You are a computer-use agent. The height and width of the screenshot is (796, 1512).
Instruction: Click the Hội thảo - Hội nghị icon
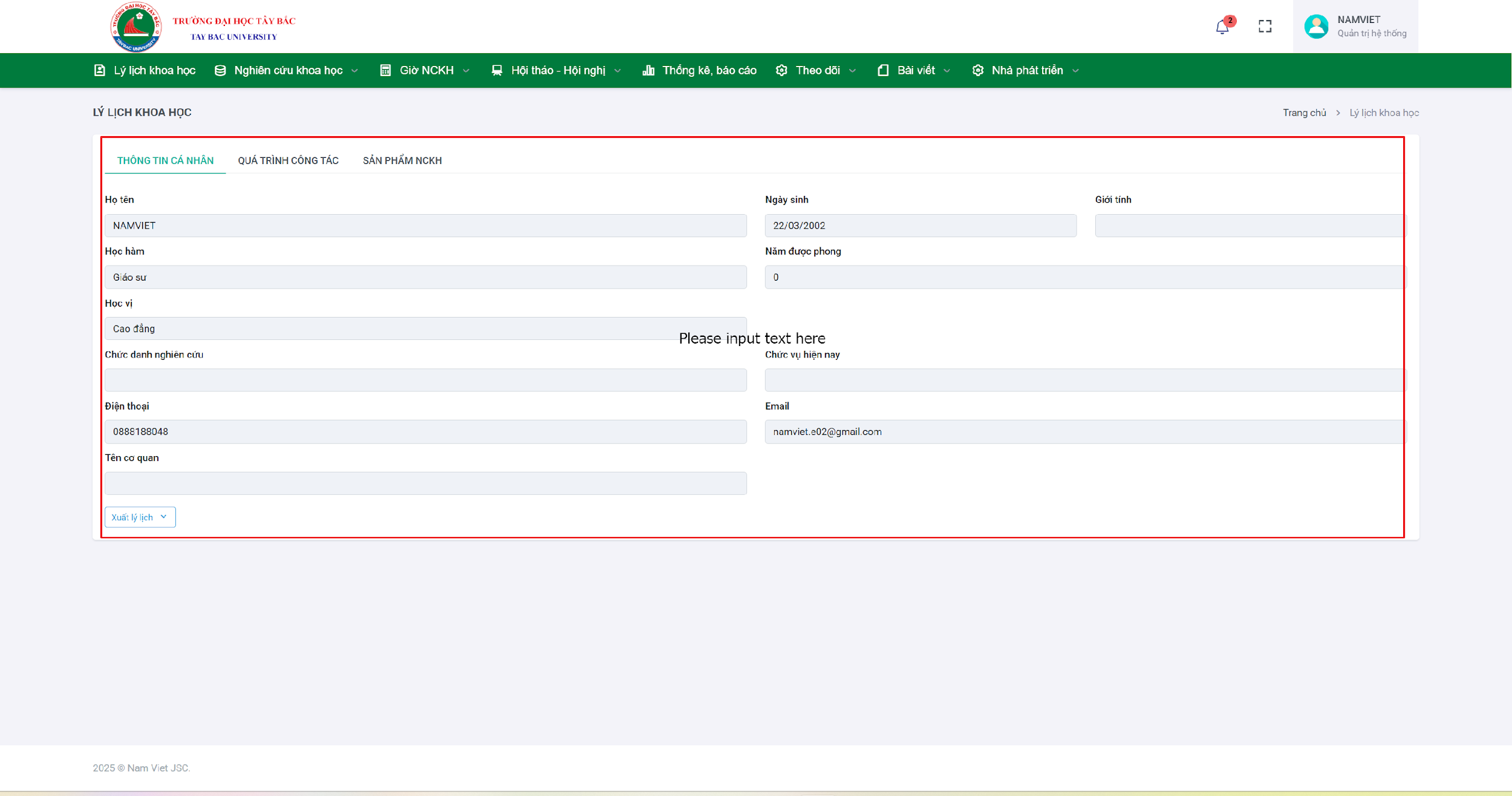[497, 70]
